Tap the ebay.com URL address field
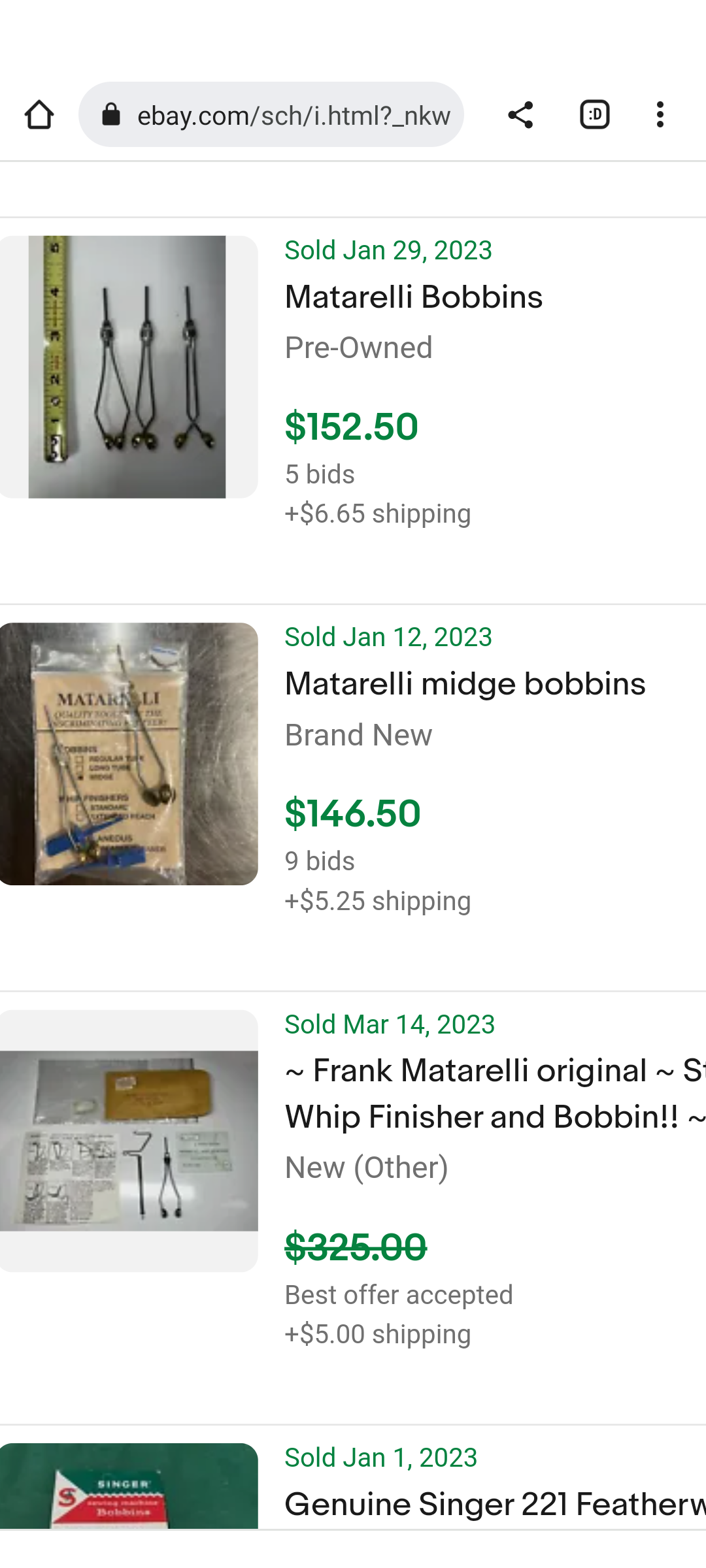This screenshot has height=1568, width=706. pyautogui.click(x=294, y=116)
